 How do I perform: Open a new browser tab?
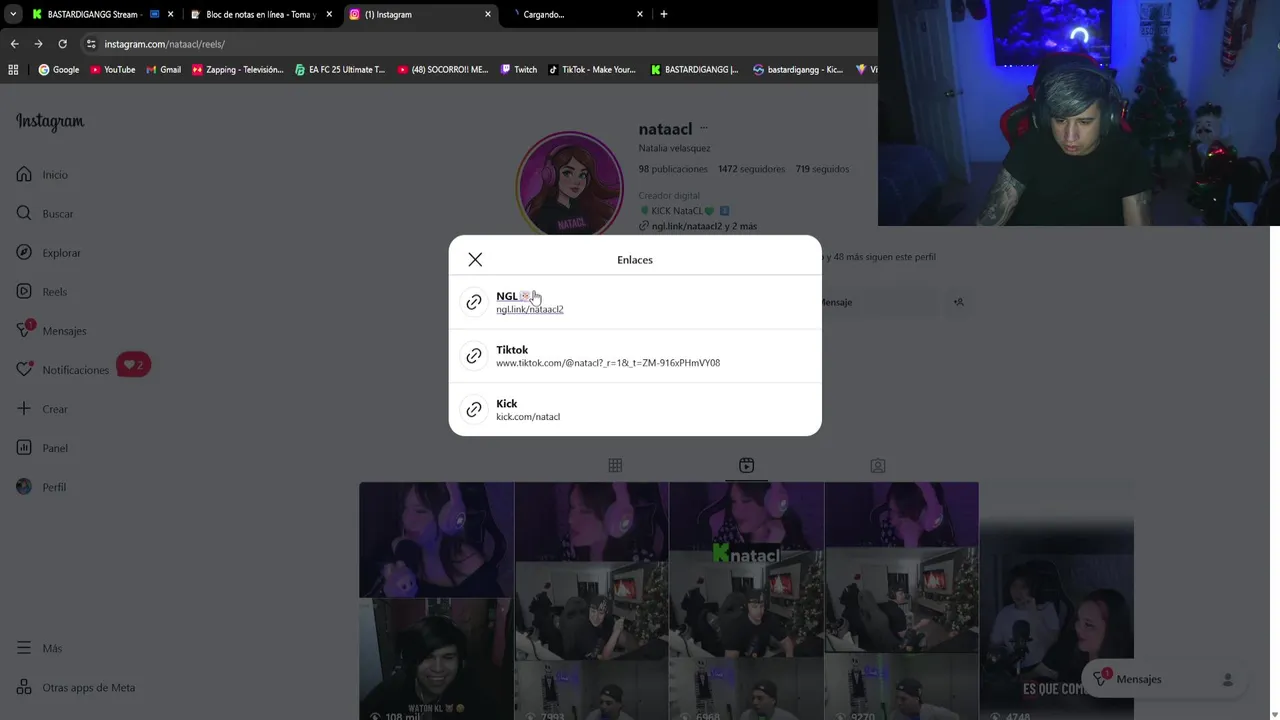(x=664, y=14)
